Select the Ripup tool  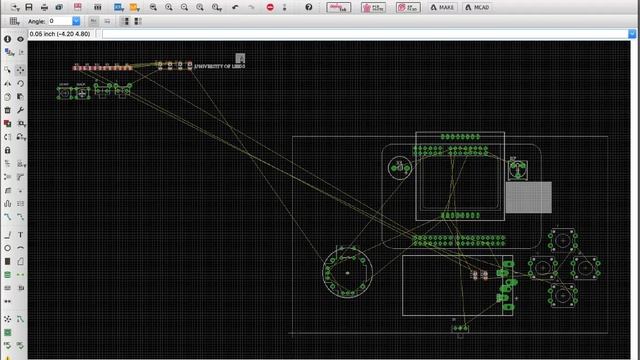20,217
